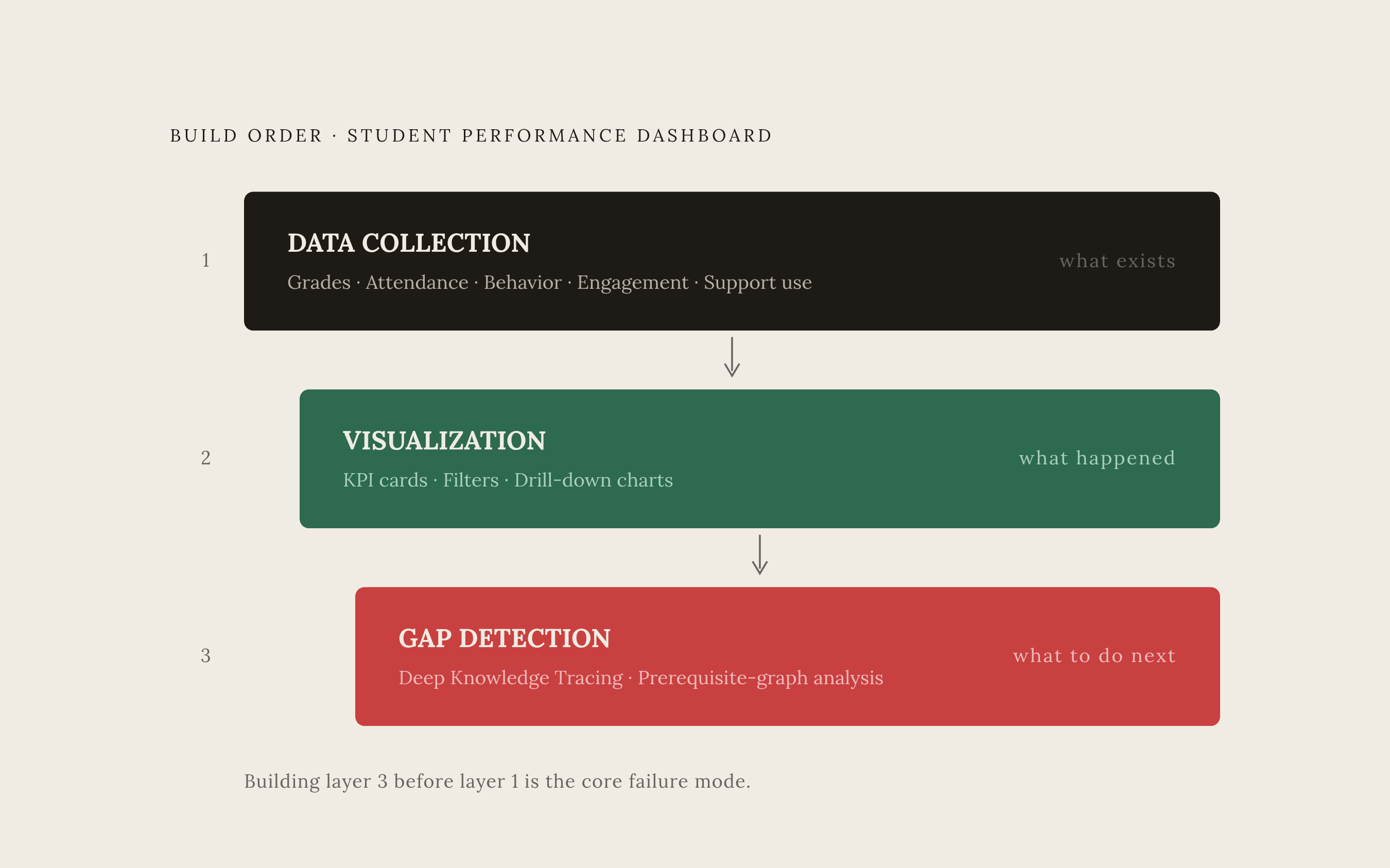The image size is (1390, 868).
Task: Click 'Grades · Attendance · Behavior · Engagement · Support use' line
Action: point(549,283)
